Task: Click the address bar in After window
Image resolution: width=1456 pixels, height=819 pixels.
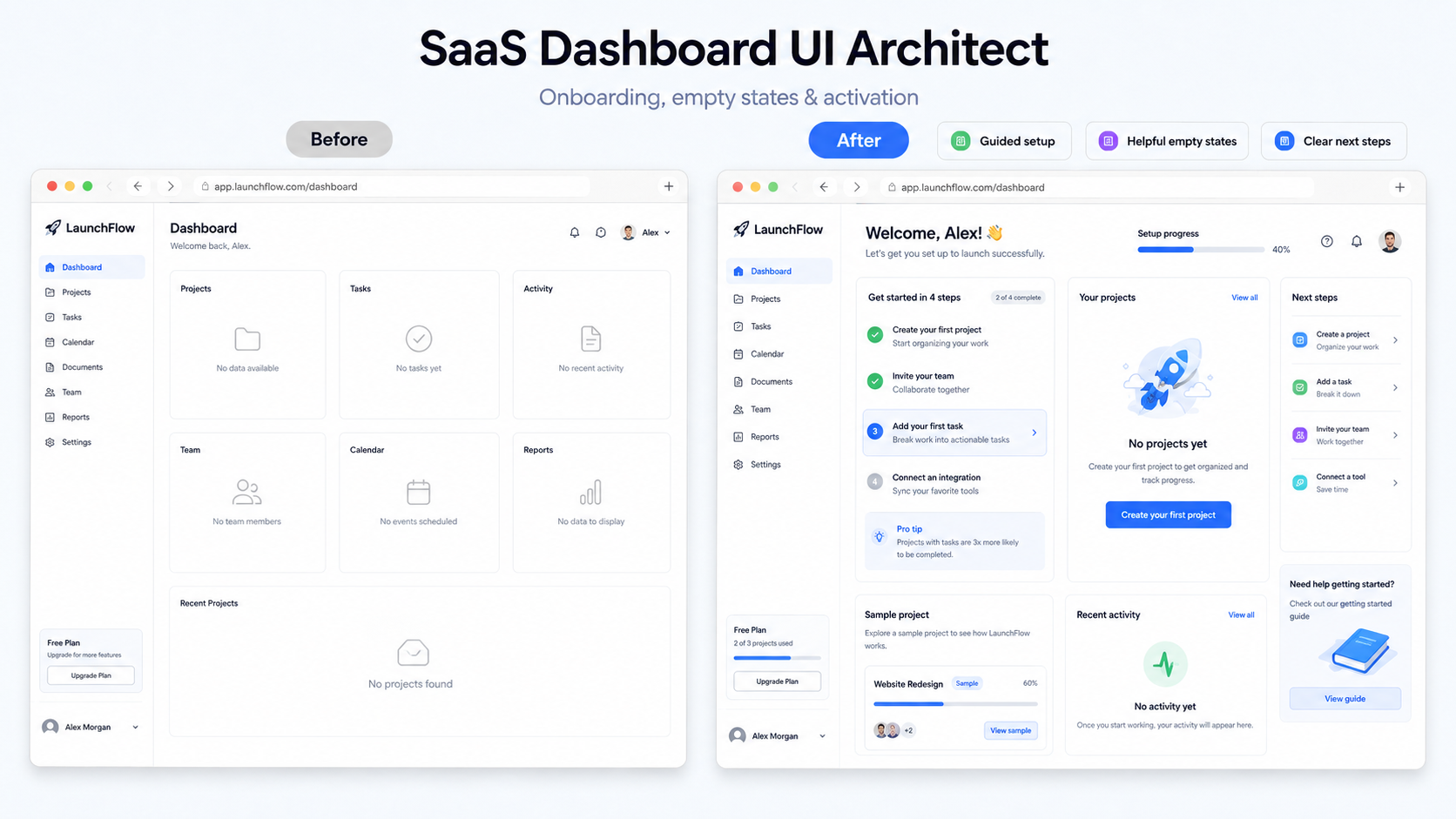Action: click(x=1095, y=187)
